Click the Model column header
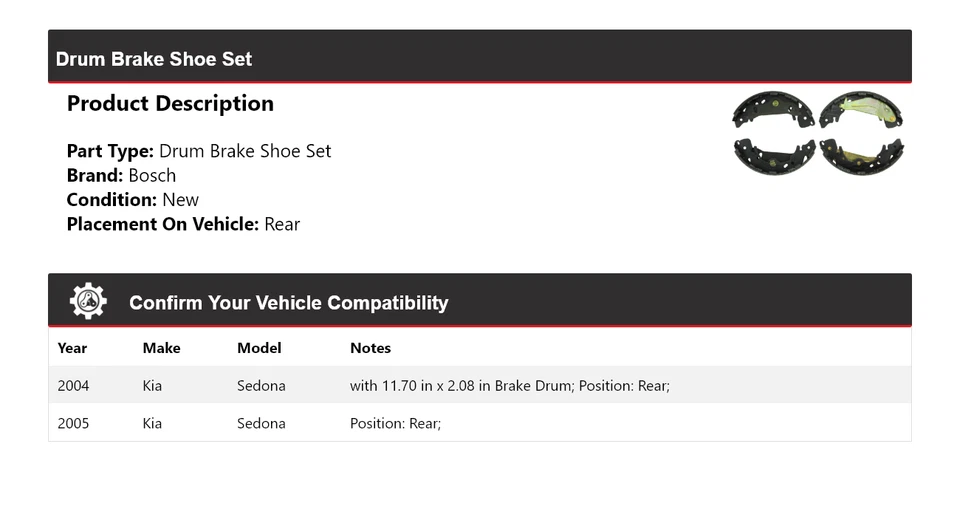960x517 pixels. 259,348
